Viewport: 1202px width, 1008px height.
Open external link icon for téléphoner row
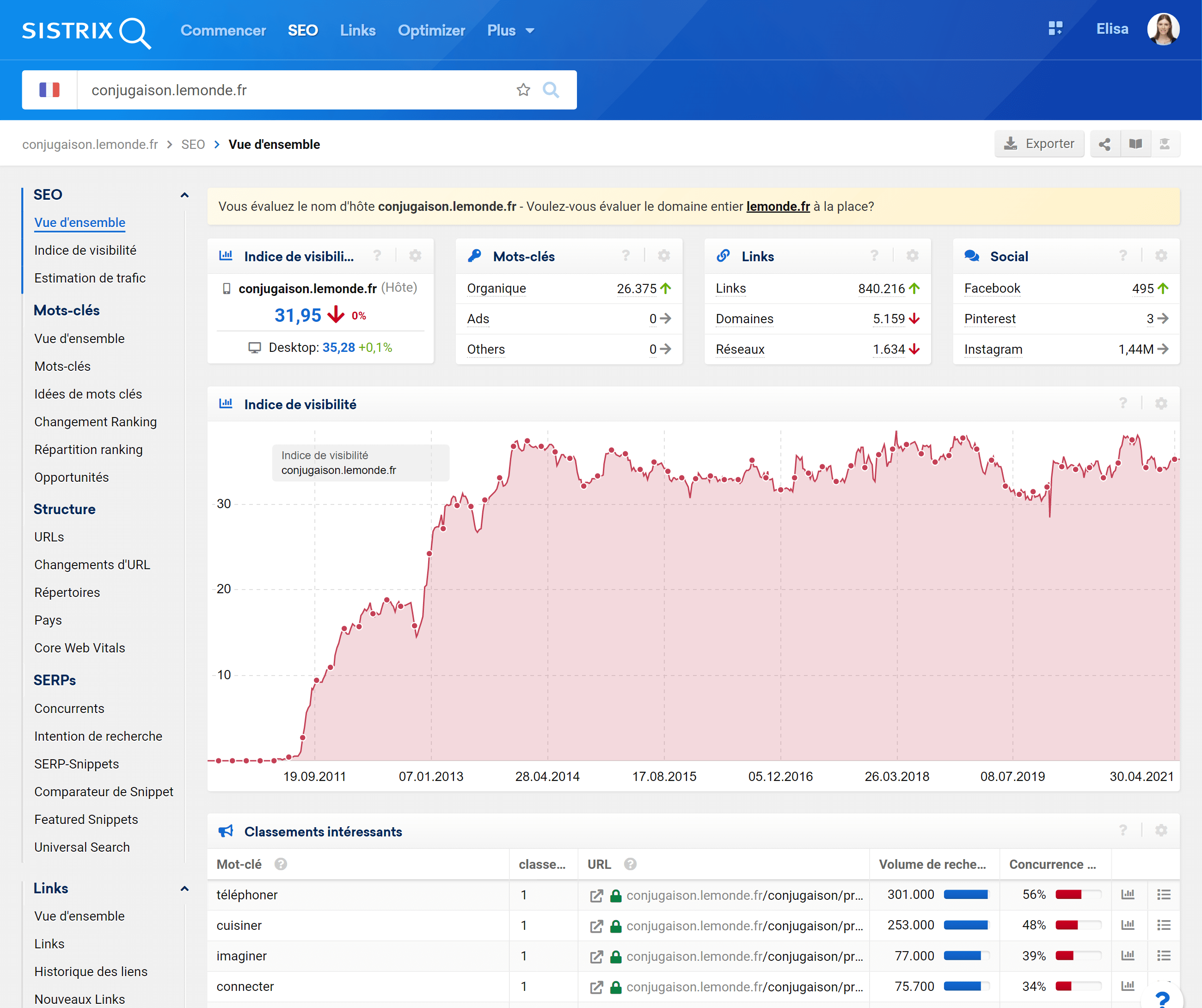596,895
